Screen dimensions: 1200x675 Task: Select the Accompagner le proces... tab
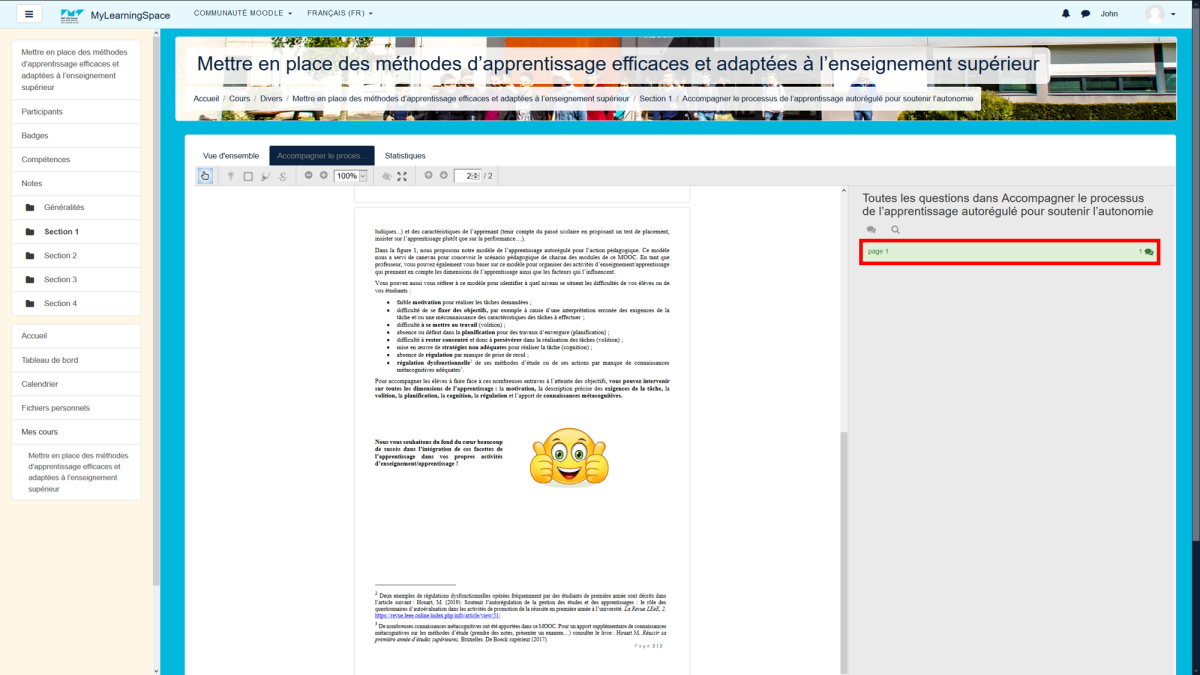coord(321,156)
